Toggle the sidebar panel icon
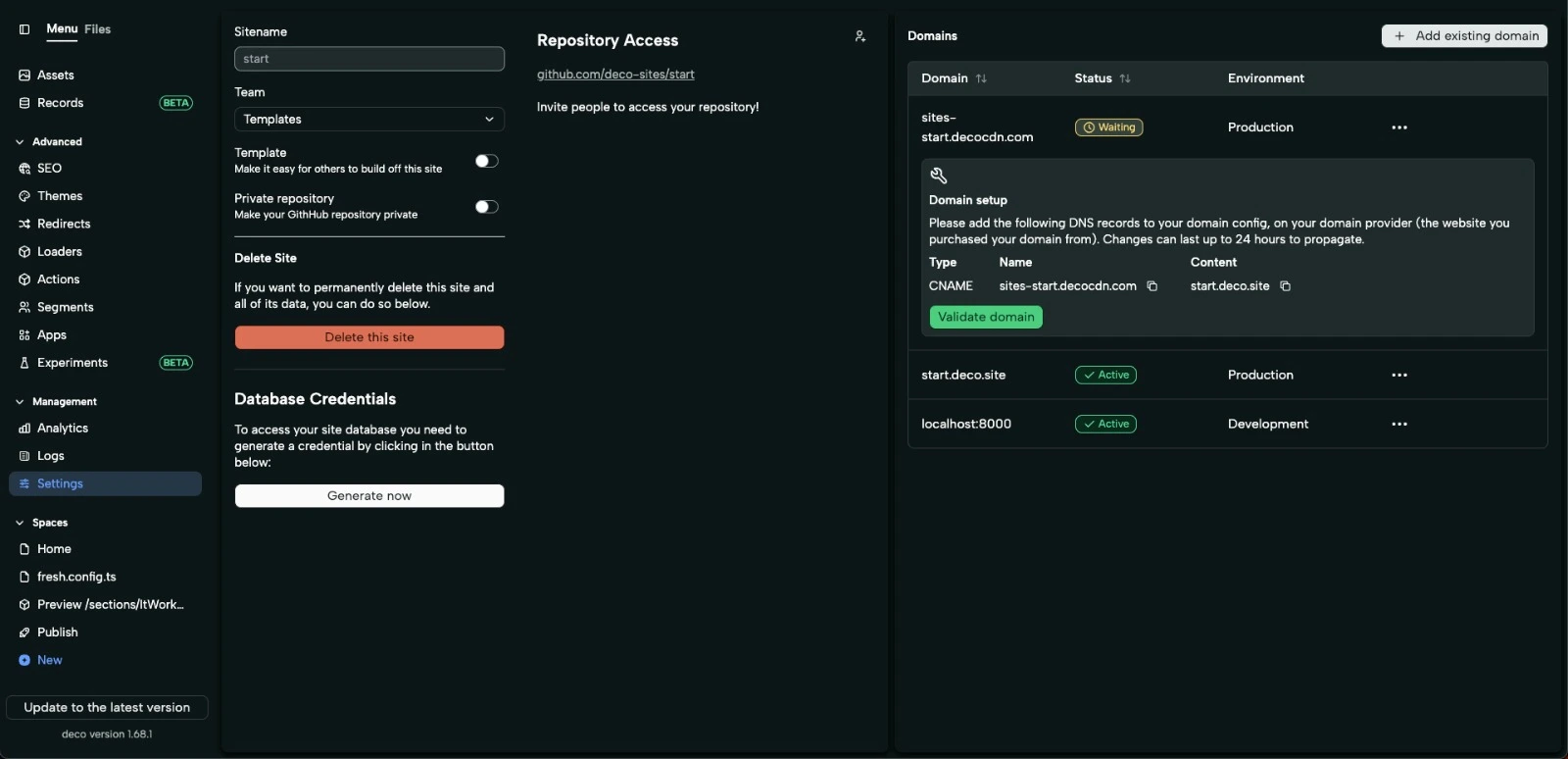 24,29
